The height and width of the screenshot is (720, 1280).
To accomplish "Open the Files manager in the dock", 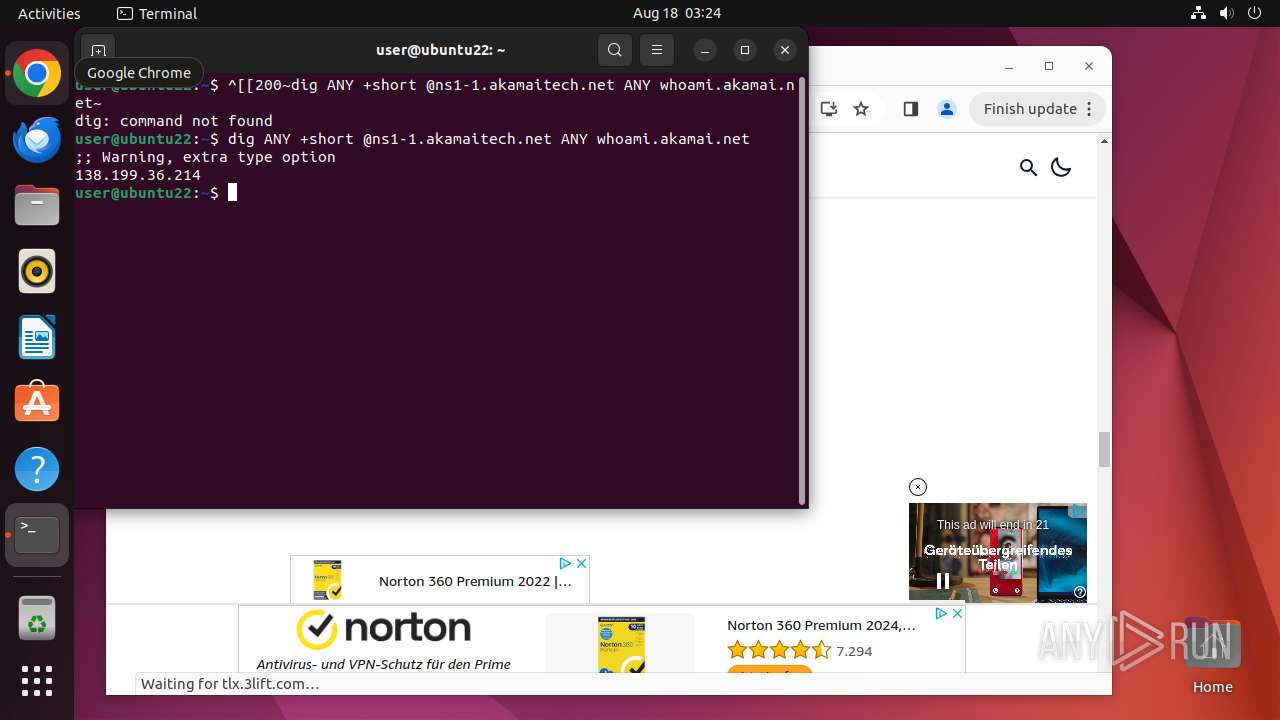I will pyautogui.click(x=37, y=206).
